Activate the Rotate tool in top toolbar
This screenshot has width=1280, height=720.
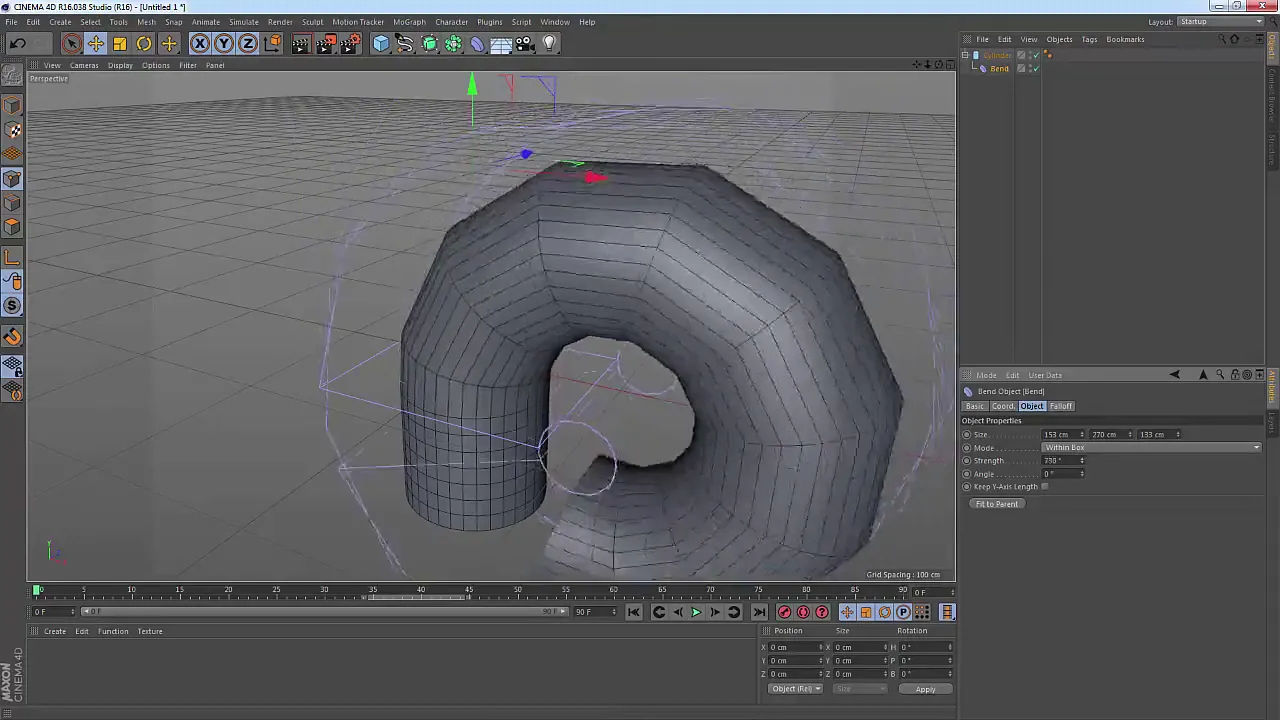tap(144, 43)
